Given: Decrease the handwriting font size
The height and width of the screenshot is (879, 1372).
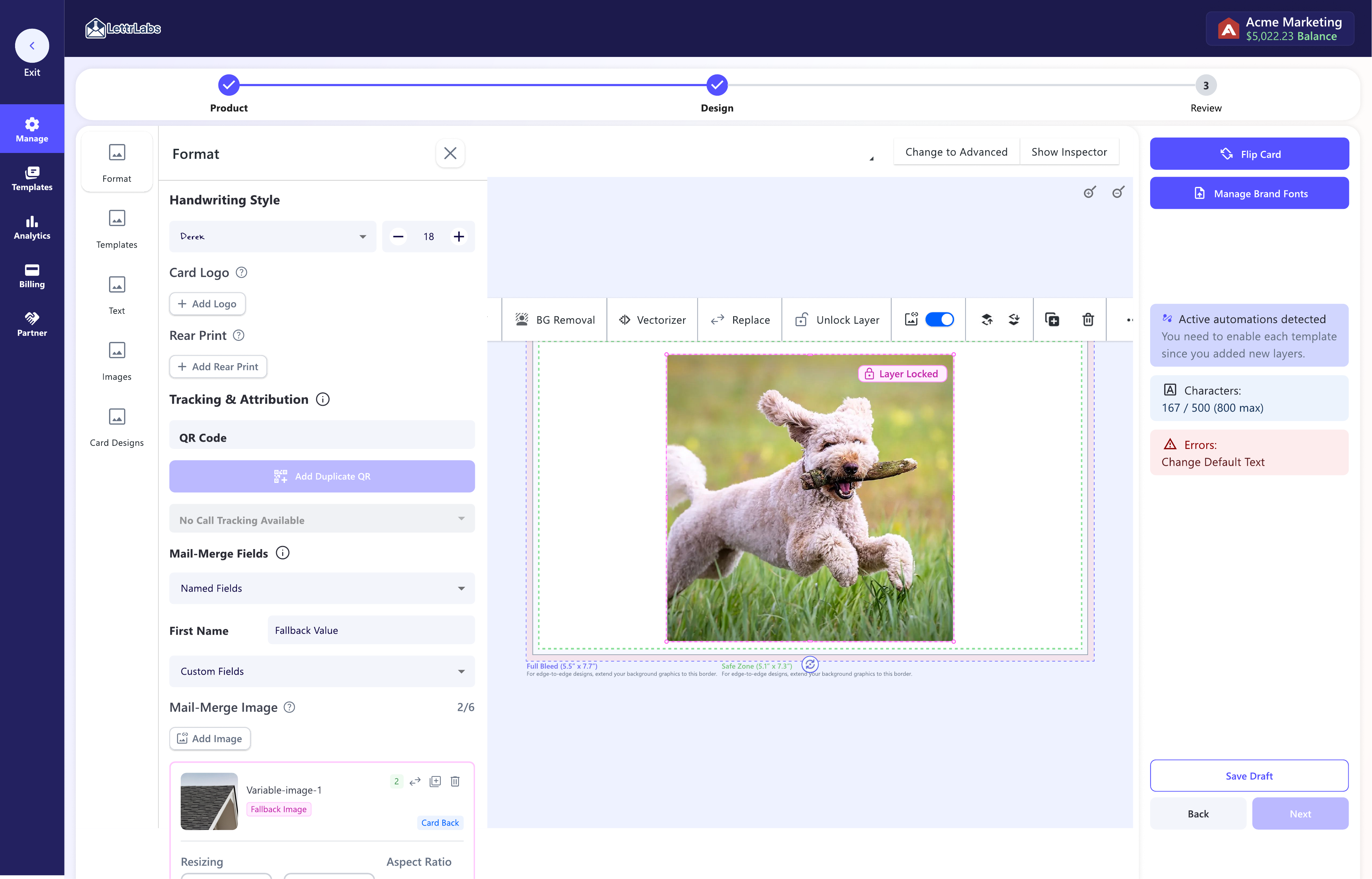Looking at the screenshot, I should coord(398,236).
